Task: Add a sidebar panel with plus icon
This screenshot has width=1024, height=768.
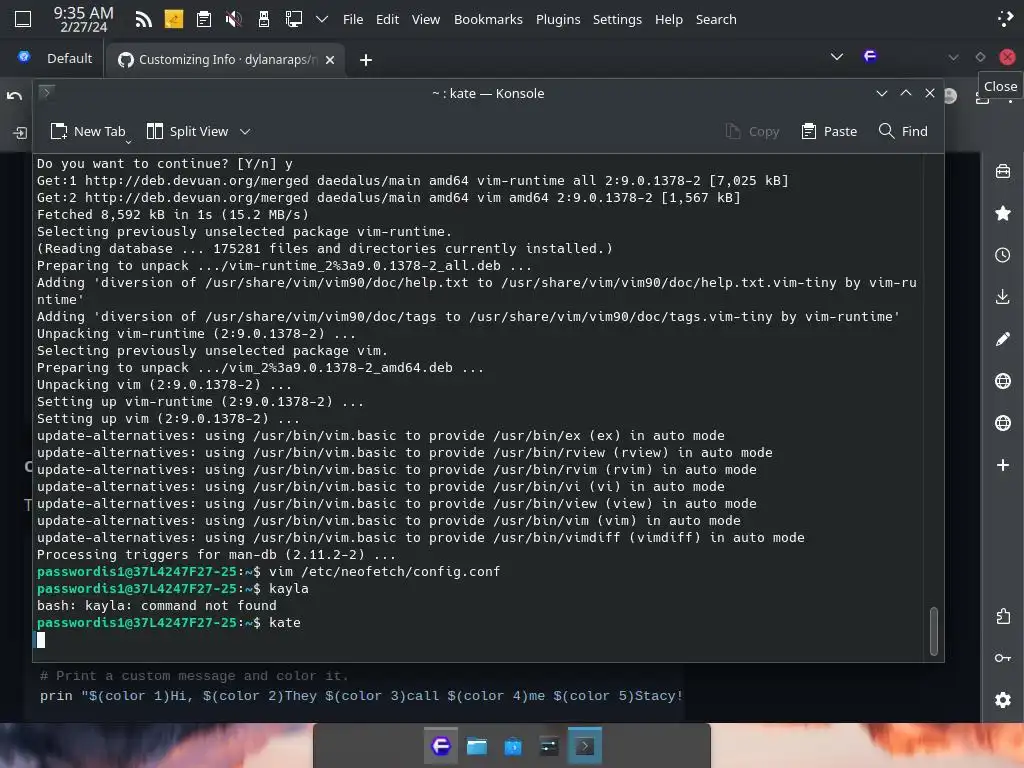Action: pyautogui.click(x=1002, y=465)
